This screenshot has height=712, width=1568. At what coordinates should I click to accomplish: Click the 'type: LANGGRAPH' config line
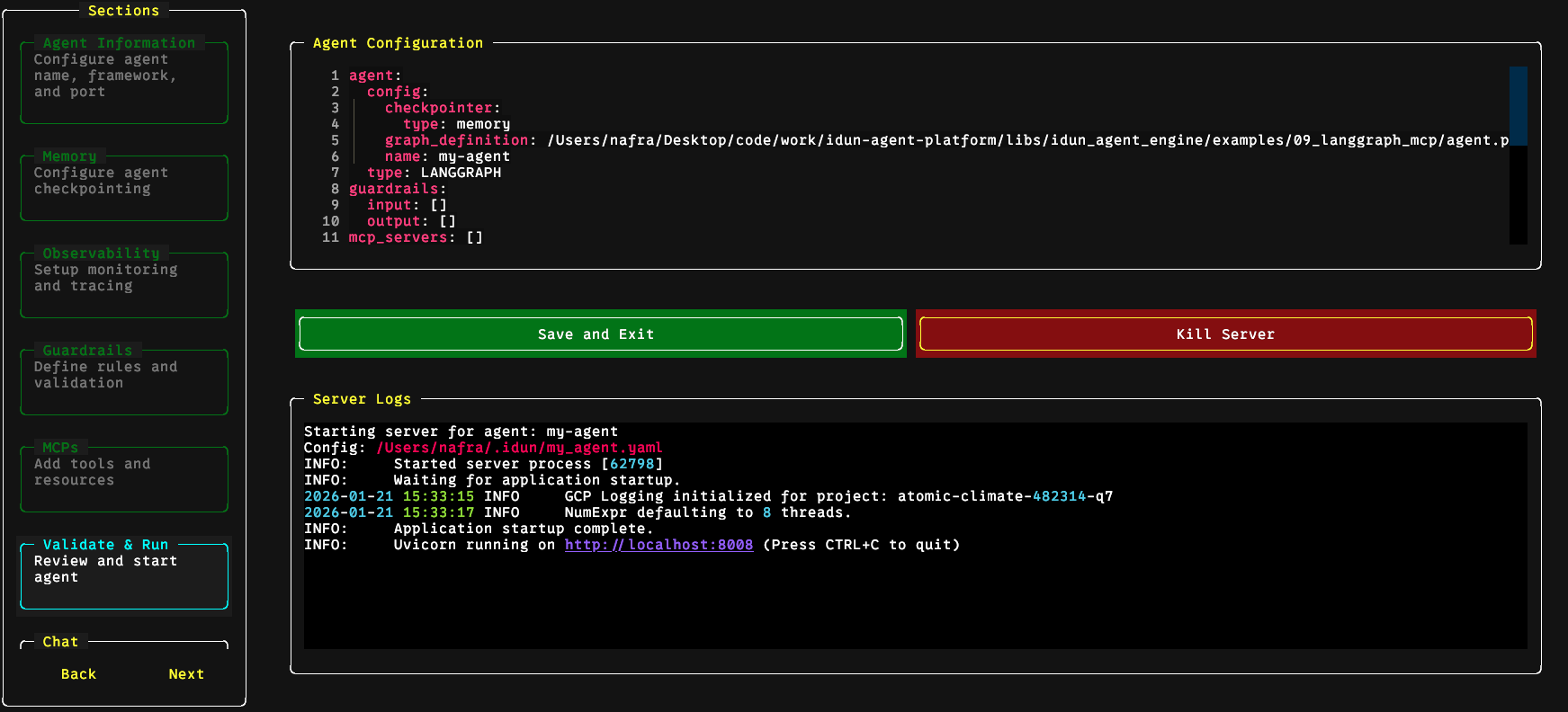point(434,173)
